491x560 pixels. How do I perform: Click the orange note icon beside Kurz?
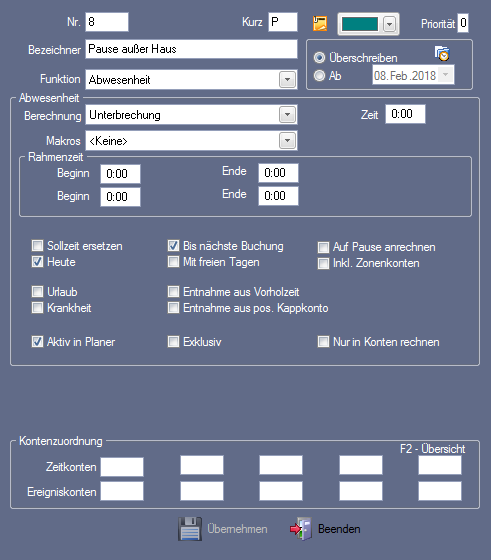tap(320, 24)
